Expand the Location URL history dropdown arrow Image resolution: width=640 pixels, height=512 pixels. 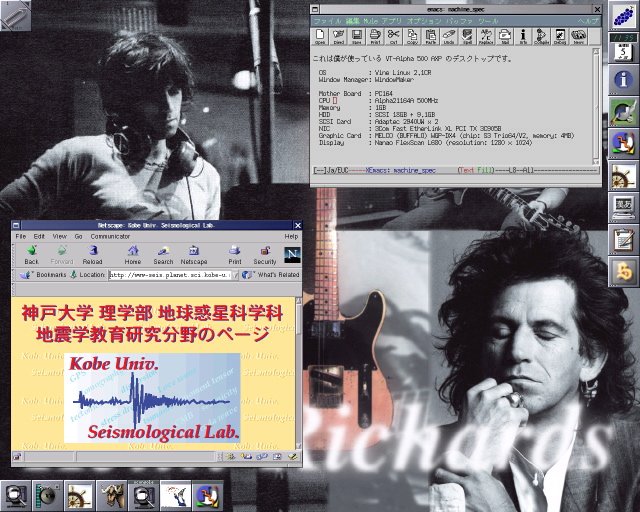pyautogui.click(x=236, y=275)
